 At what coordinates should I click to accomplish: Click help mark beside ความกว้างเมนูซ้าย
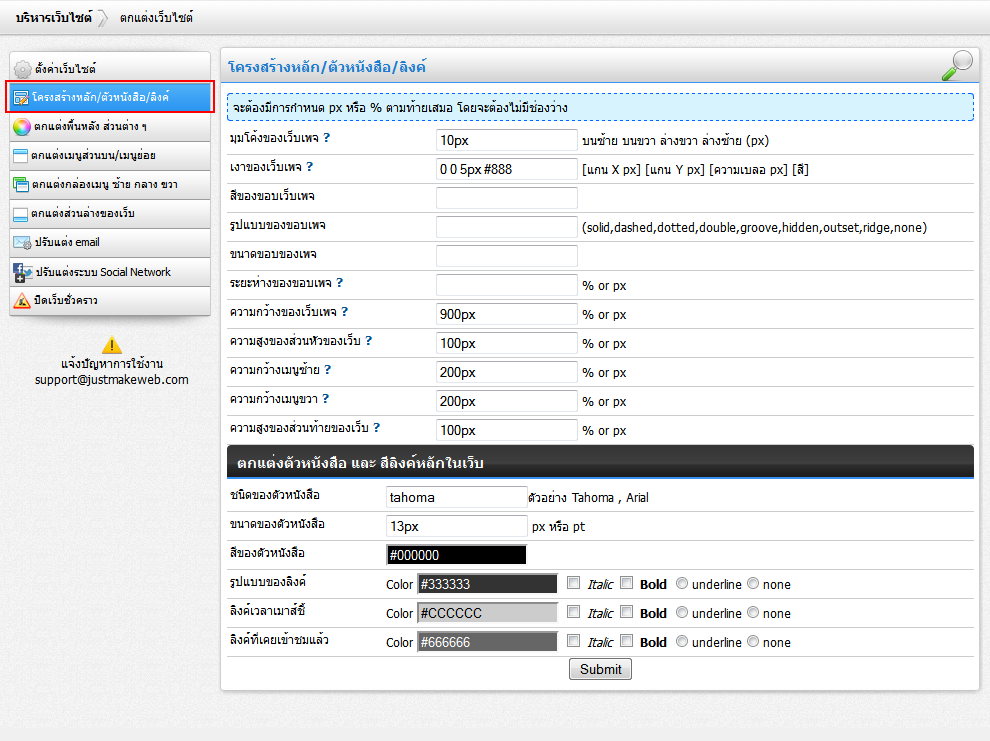pos(328,370)
